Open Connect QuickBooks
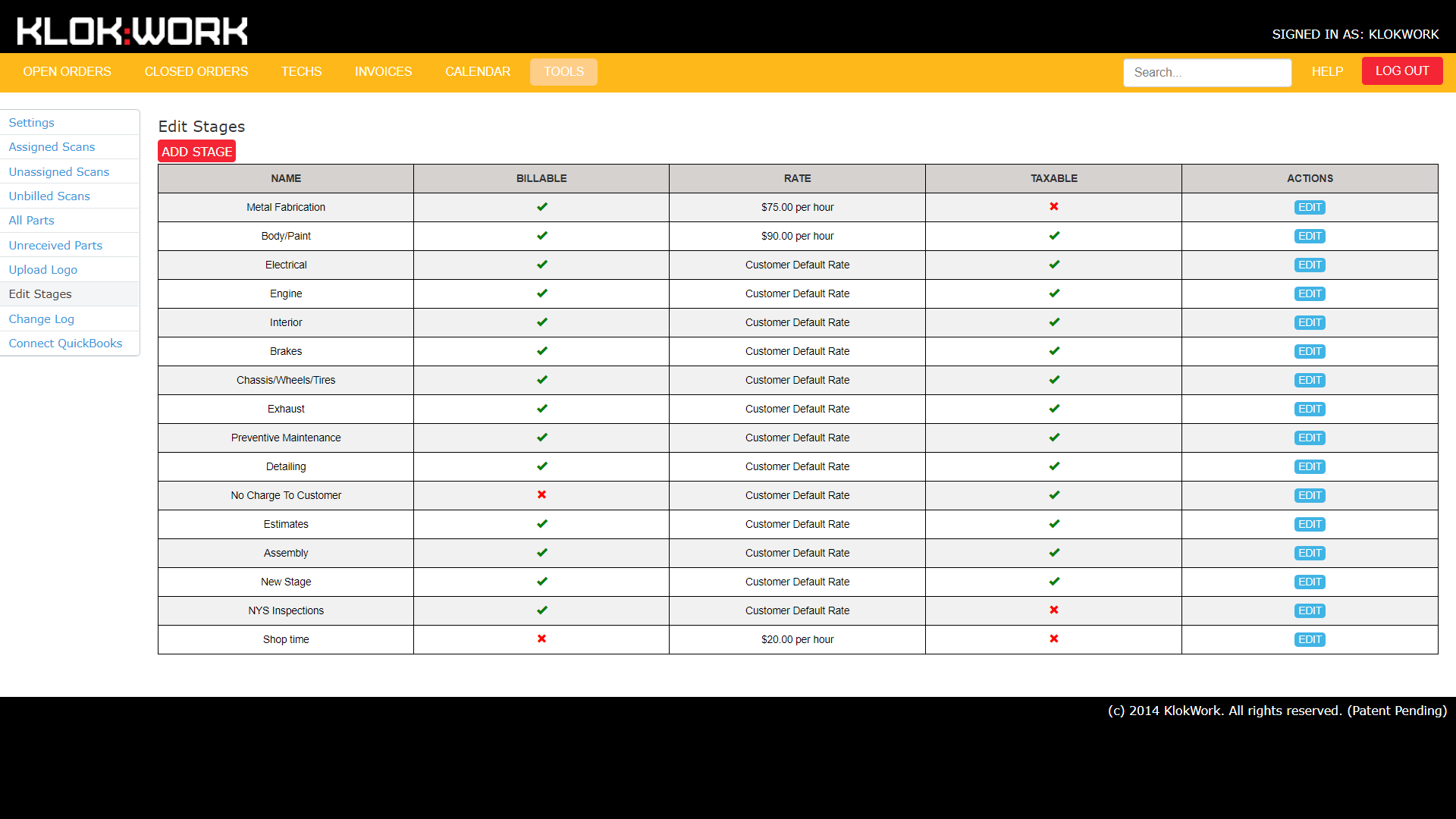The height and width of the screenshot is (819, 1456). [70, 344]
